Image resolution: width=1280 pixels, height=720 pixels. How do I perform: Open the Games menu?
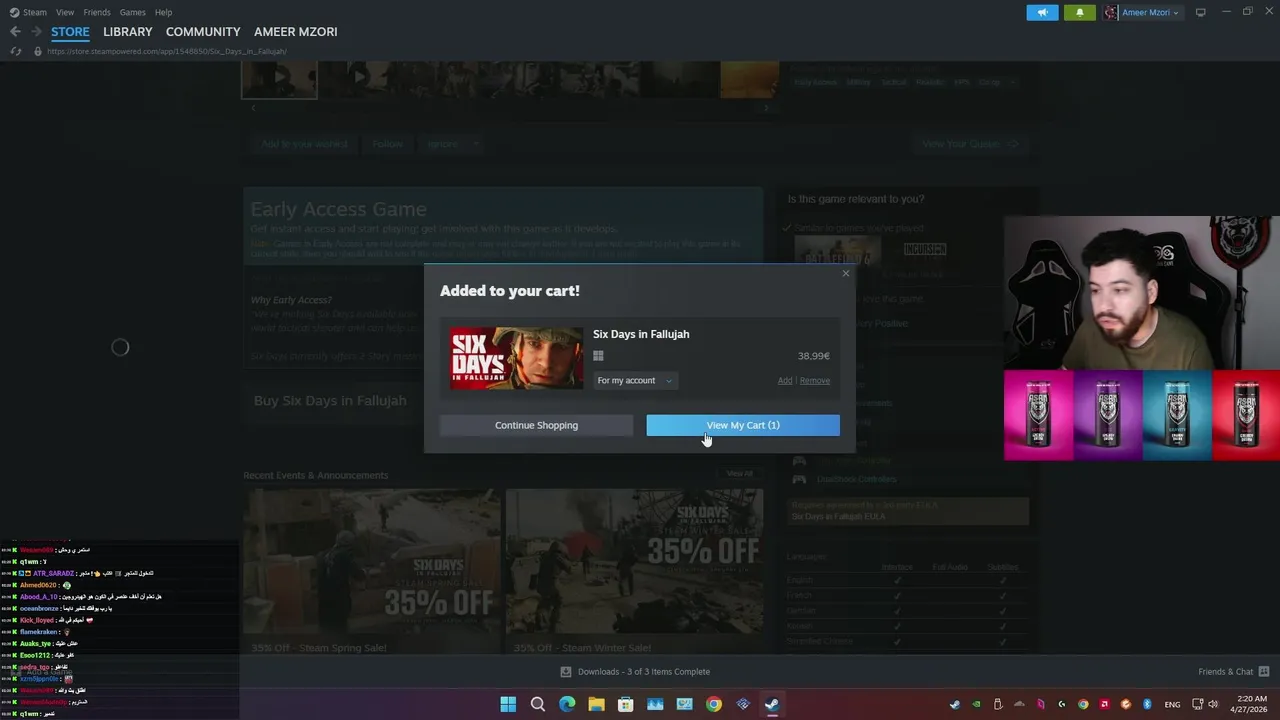[x=133, y=12]
